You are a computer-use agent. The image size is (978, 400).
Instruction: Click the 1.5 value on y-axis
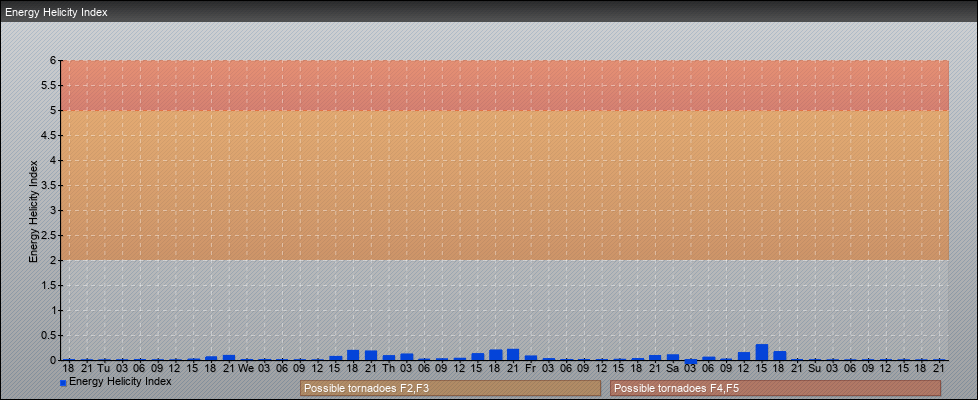(49, 285)
